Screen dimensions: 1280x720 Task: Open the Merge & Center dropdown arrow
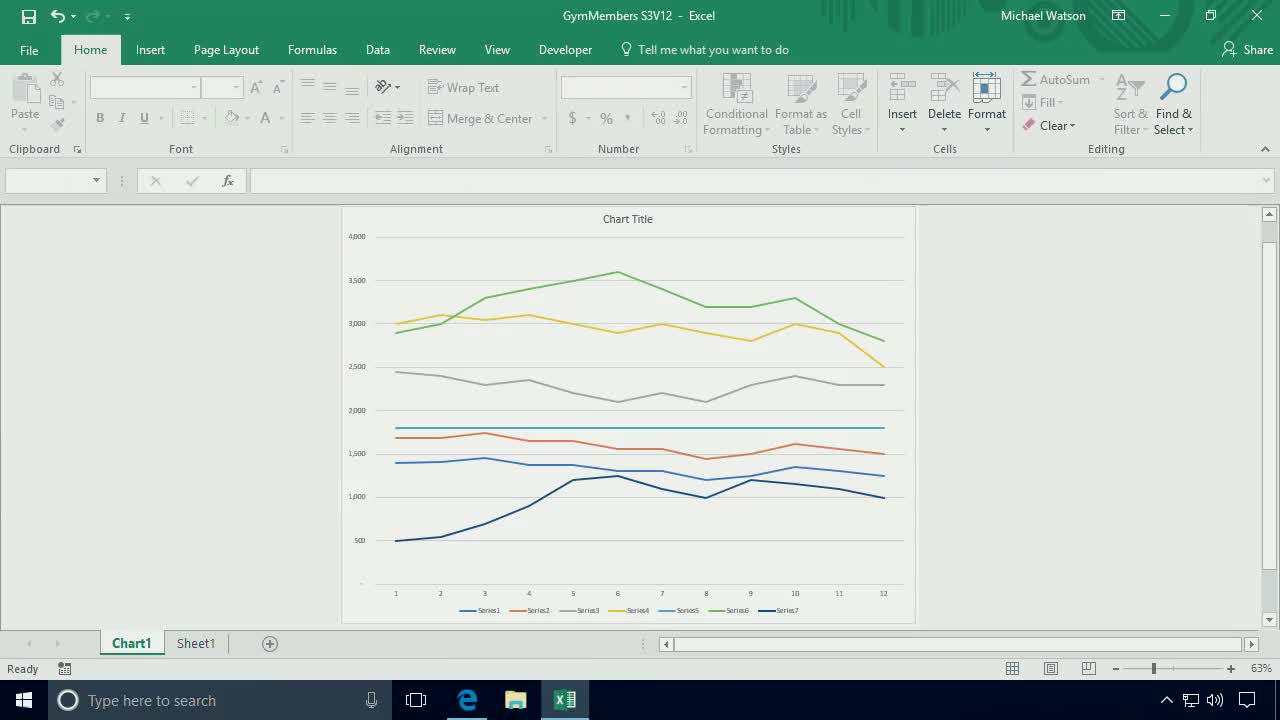[545, 118]
